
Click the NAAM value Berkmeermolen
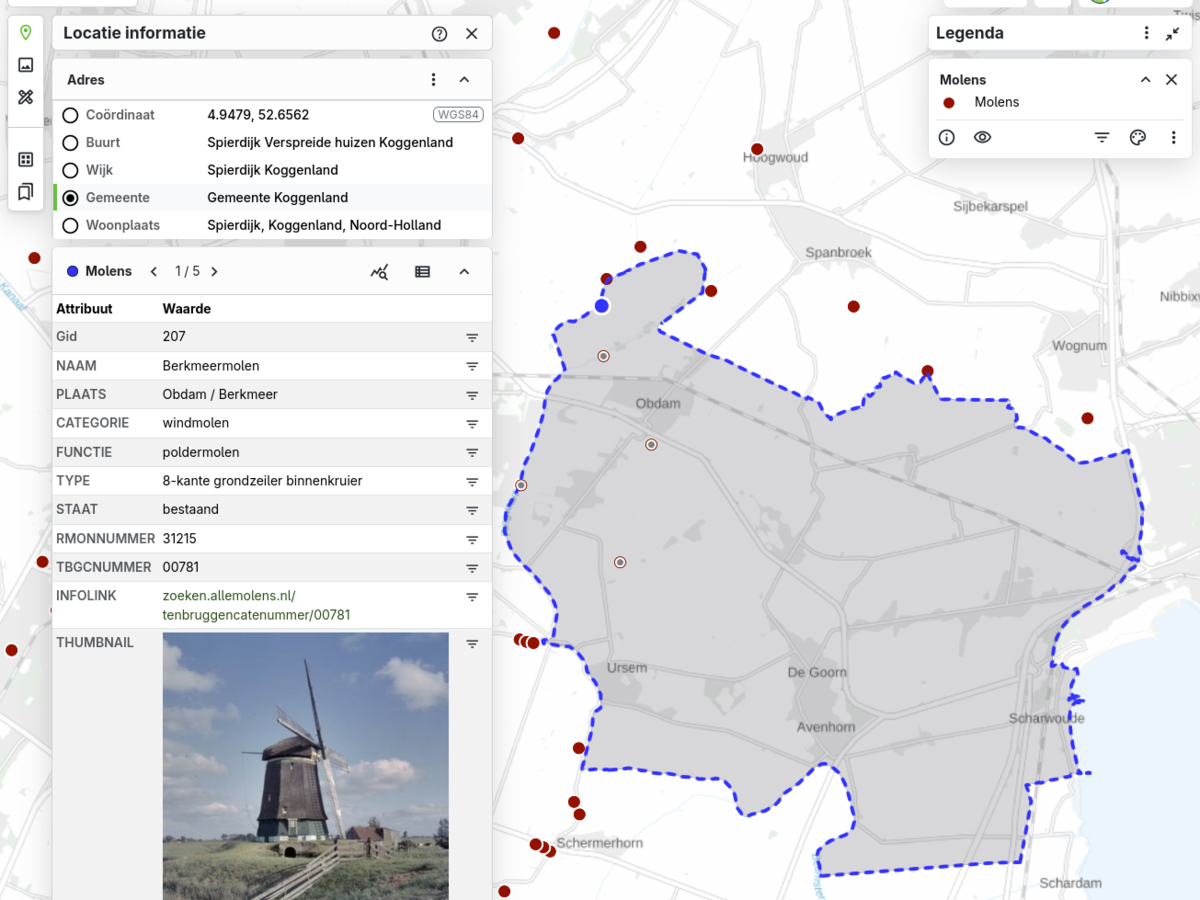click(x=211, y=367)
